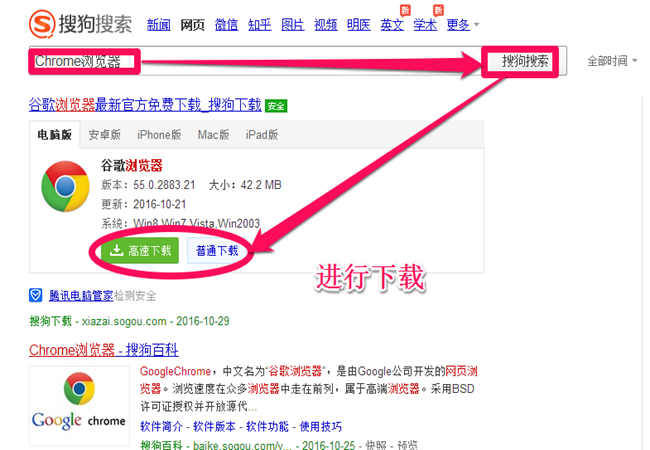650x450 pixels.
Task: Open the 图片 search category
Action: [x=293, y=25]
